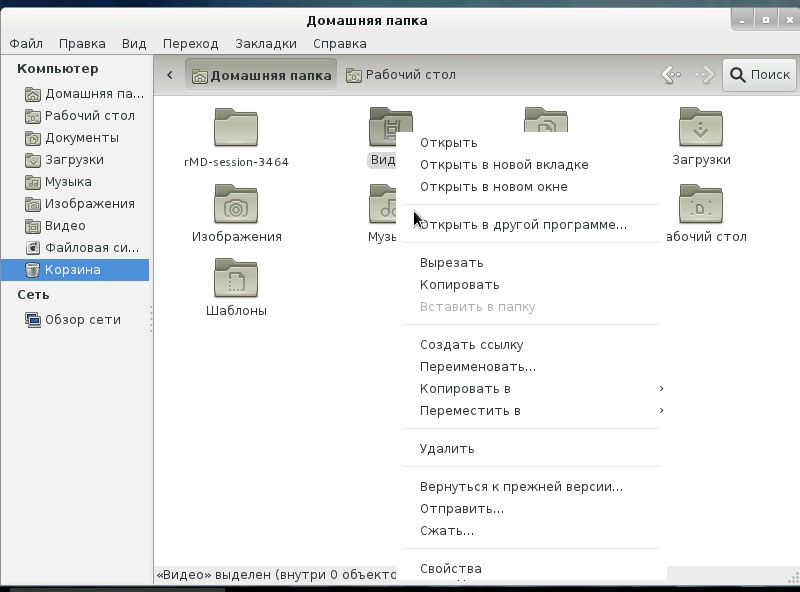This screenshot has width=800, height=592.
Task: Click the Видео sidebar icon
Action: (33, 226)
